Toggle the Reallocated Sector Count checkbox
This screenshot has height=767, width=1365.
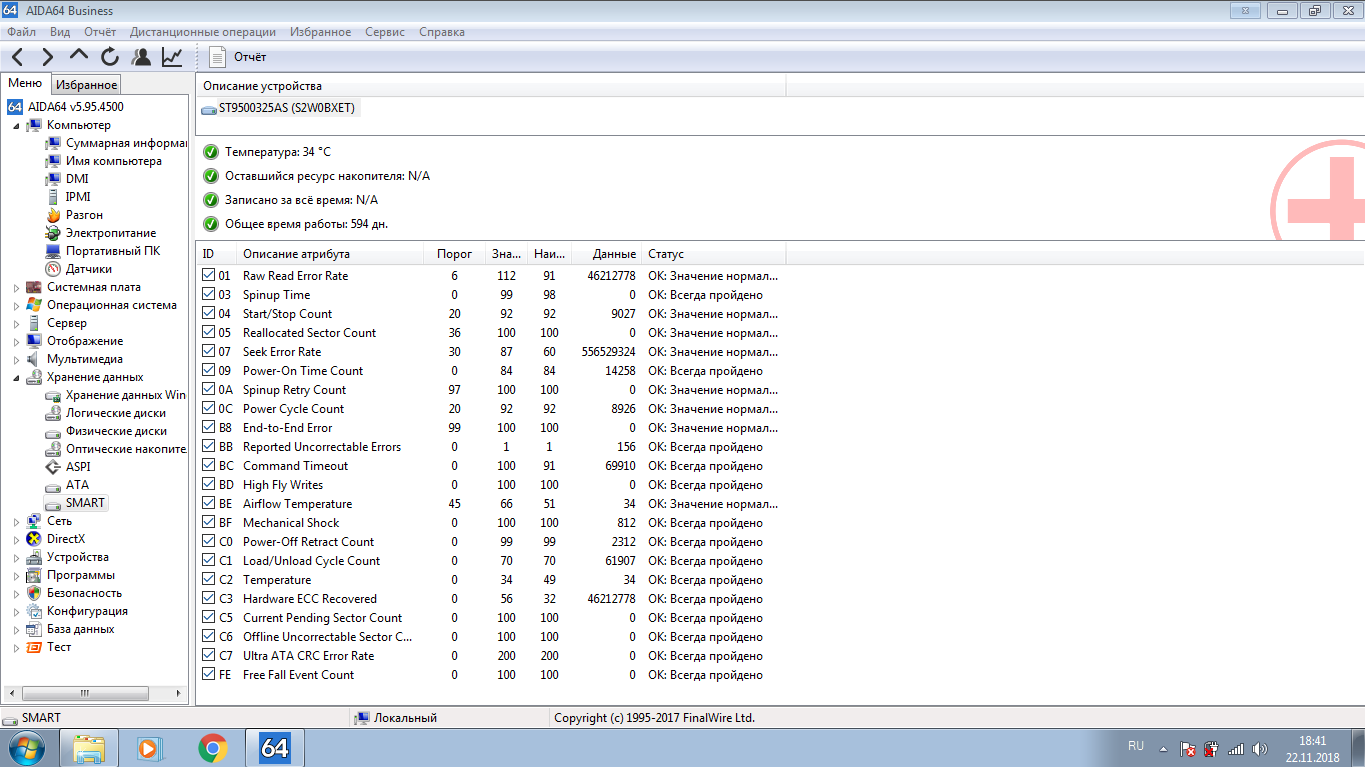pos(208,333)
